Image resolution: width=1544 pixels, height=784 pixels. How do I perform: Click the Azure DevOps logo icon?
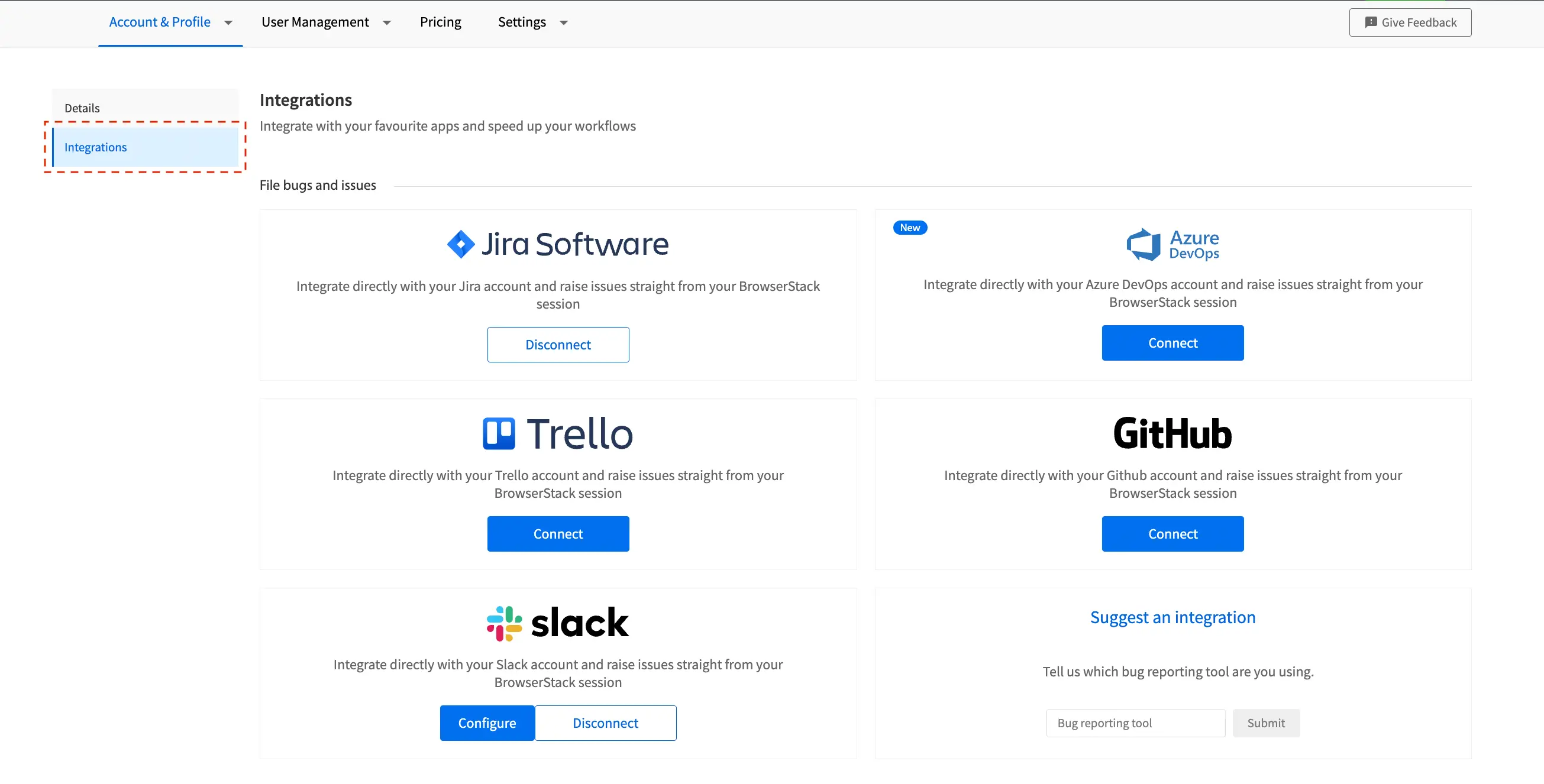pyautogui.click(x=1144, y=244)
